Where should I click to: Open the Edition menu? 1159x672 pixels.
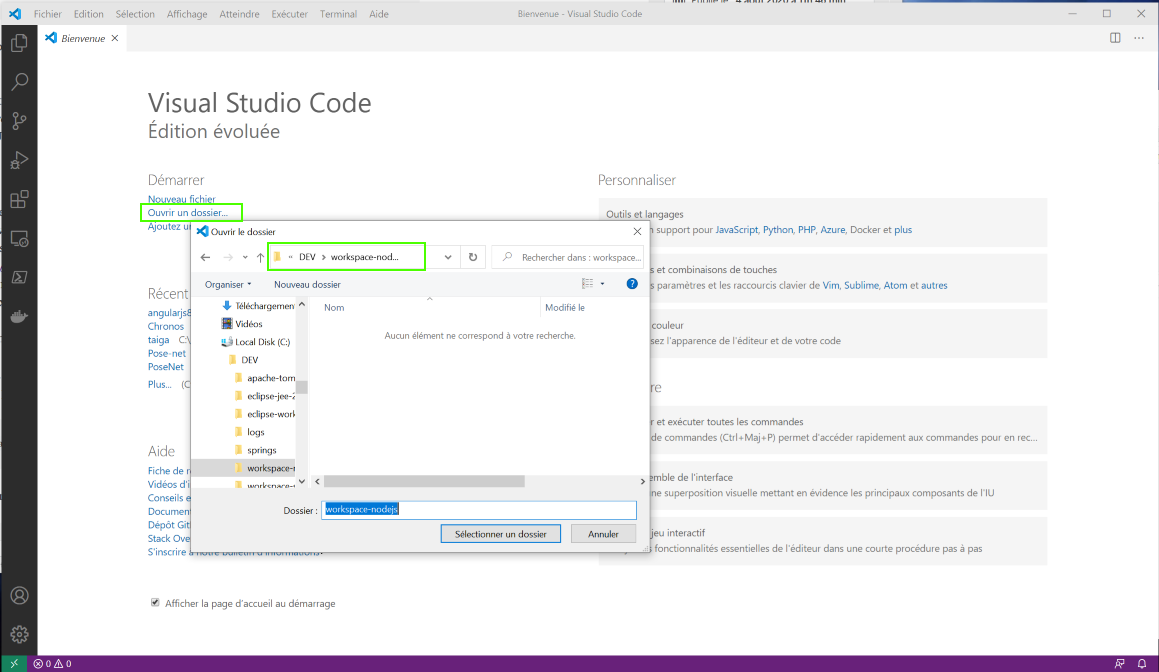point(89,14)
